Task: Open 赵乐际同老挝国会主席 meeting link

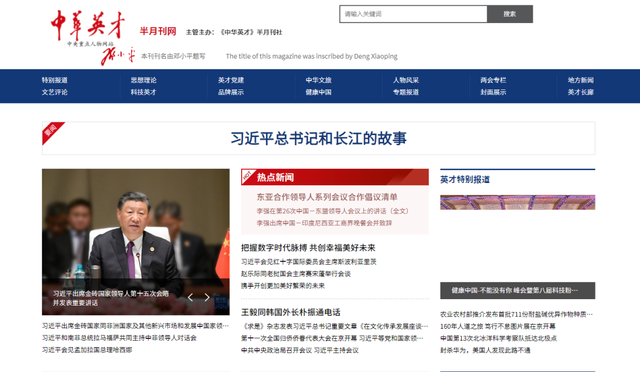Action: click(x=296, y=274)
